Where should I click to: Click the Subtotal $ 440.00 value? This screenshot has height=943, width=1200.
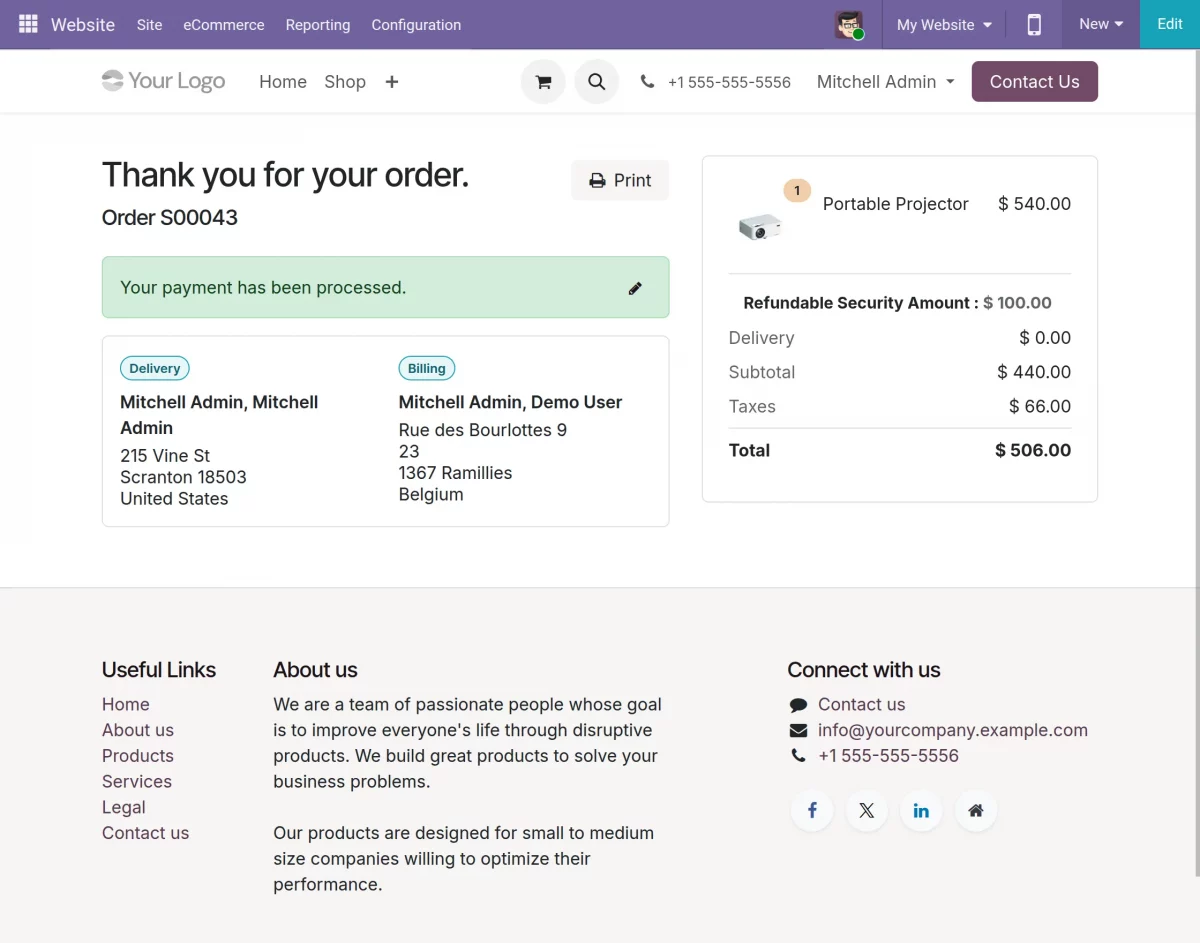pyautogui.click(x=1034, y=372)
